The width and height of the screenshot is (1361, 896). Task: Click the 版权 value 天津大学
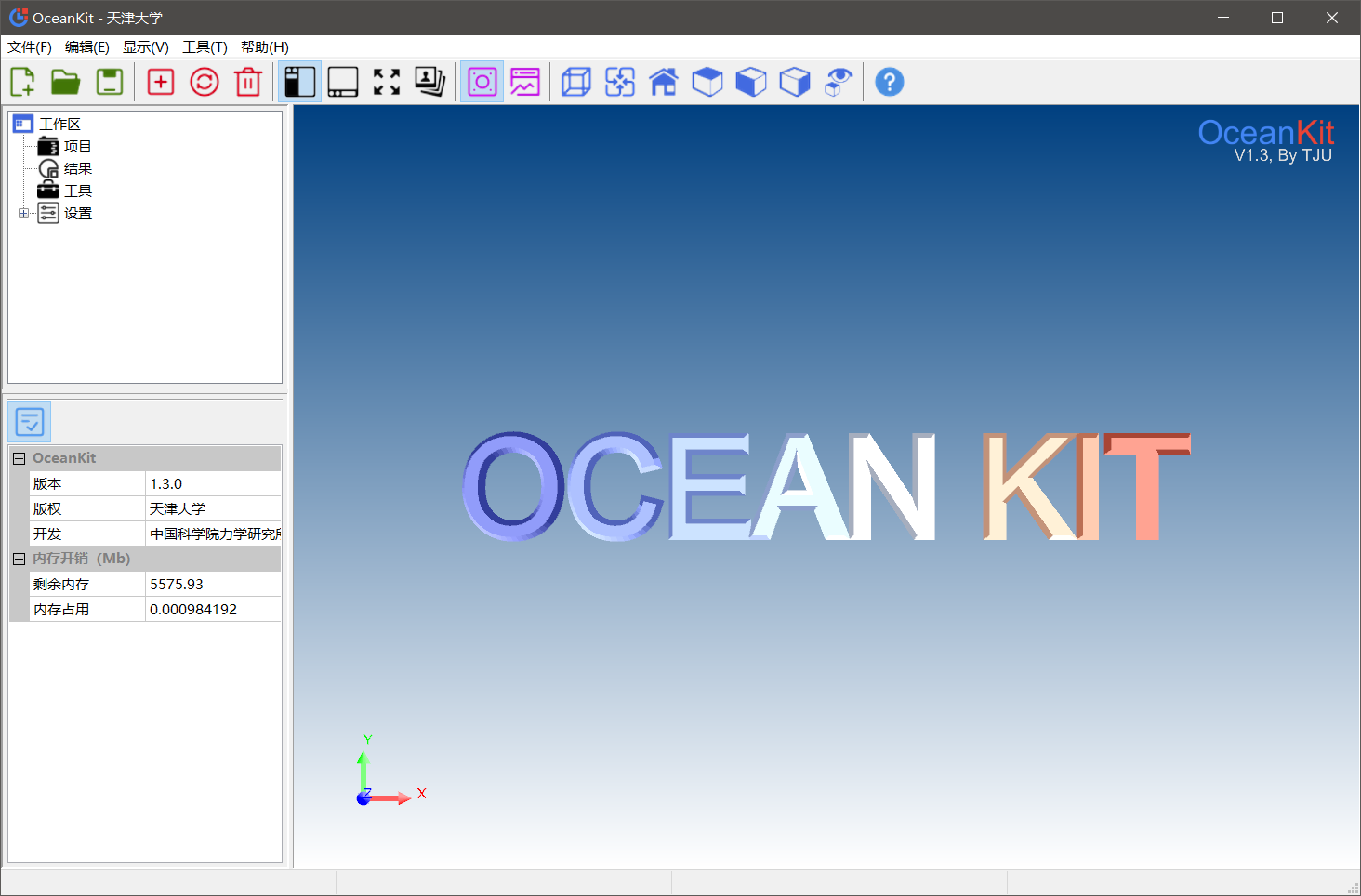pos(214,508)
